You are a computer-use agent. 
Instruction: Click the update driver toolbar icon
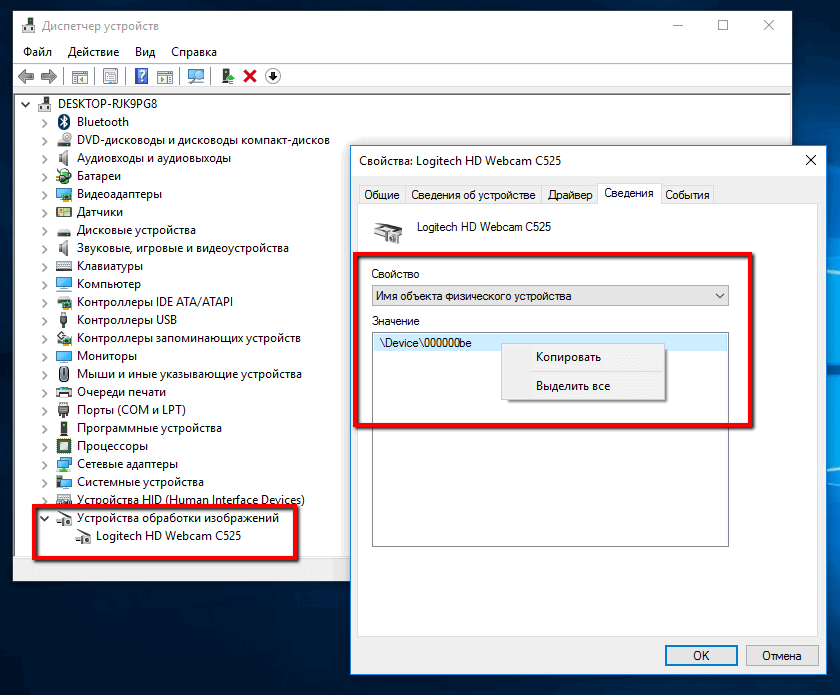tap(228, 76)
